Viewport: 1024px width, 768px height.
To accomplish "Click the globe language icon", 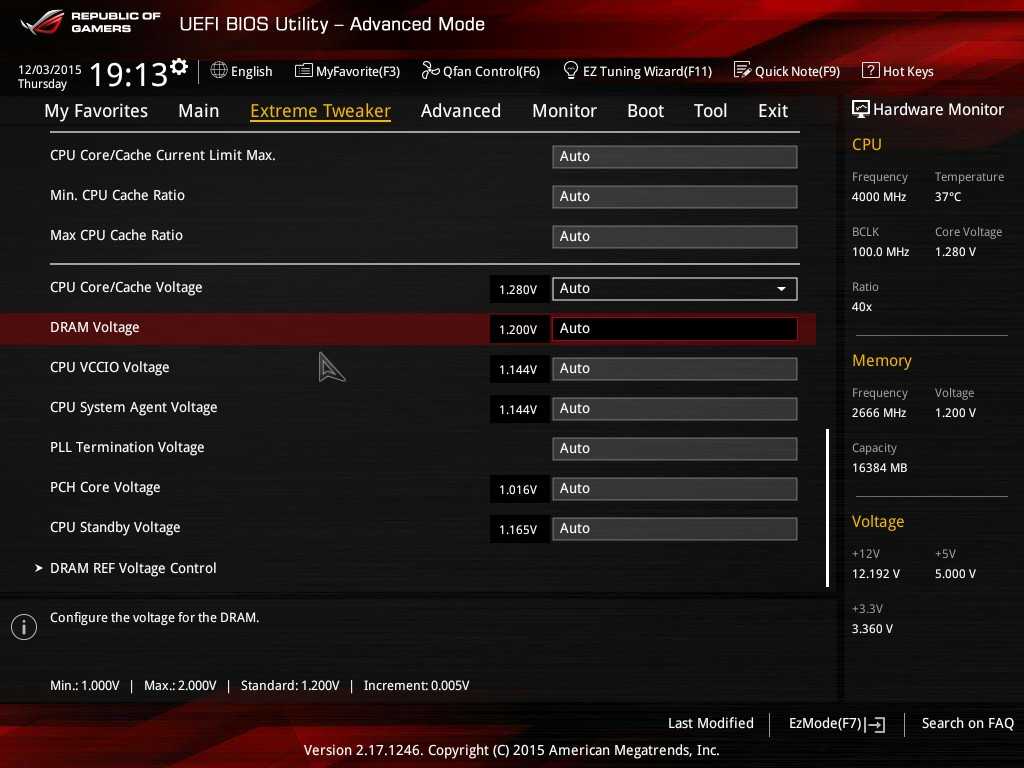I will 219,71.
